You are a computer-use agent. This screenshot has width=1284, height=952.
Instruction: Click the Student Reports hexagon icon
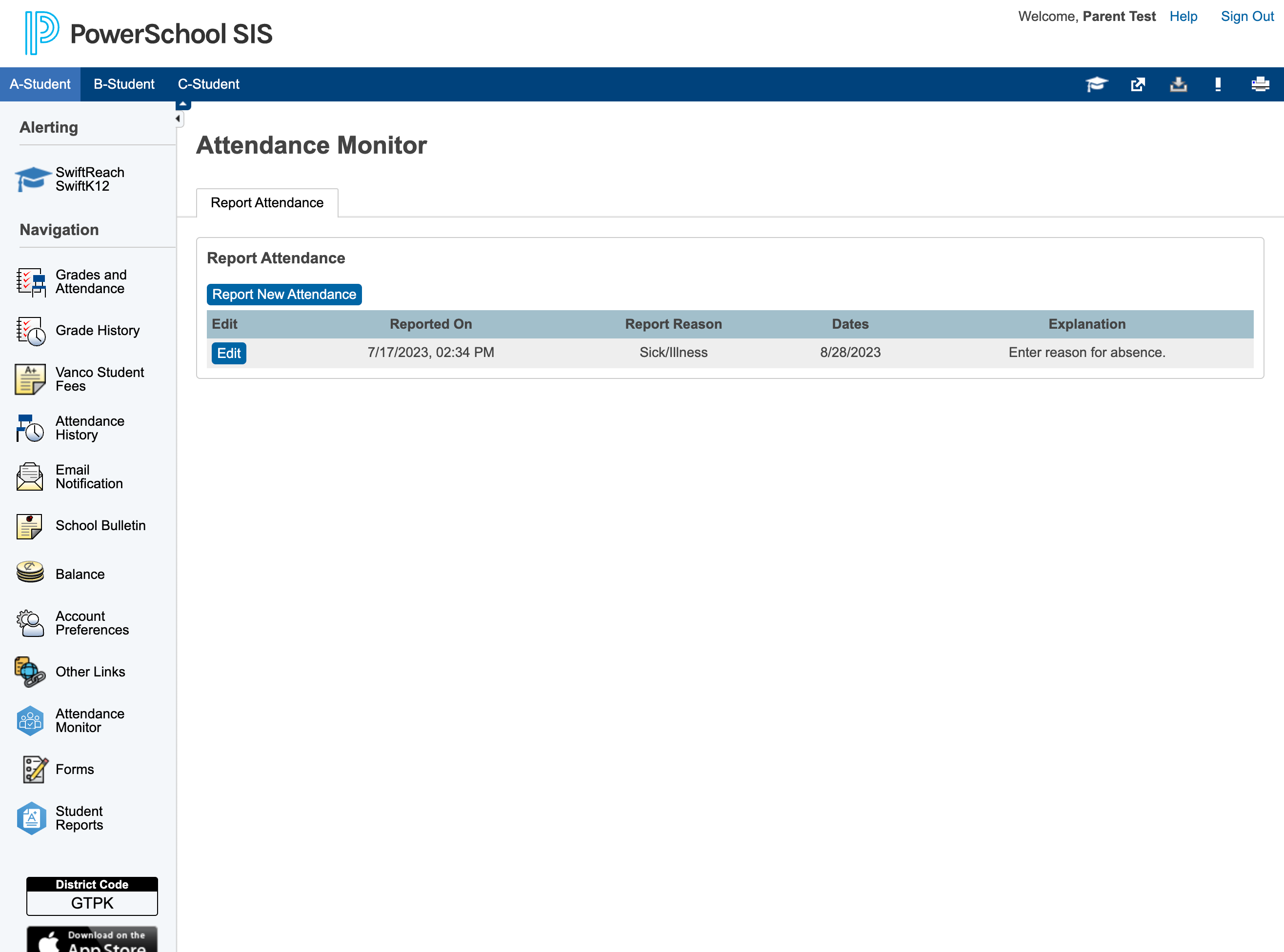click(32, 818)
